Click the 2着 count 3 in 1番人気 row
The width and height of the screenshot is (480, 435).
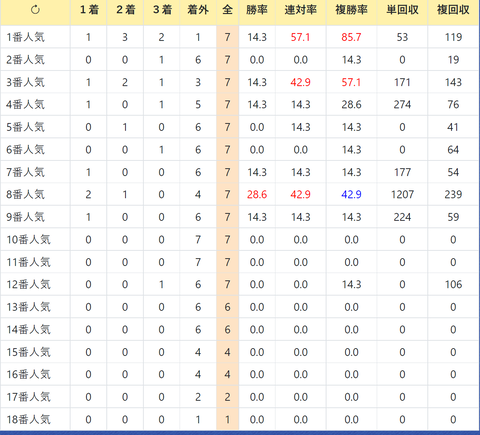click(x=125, y=37)
